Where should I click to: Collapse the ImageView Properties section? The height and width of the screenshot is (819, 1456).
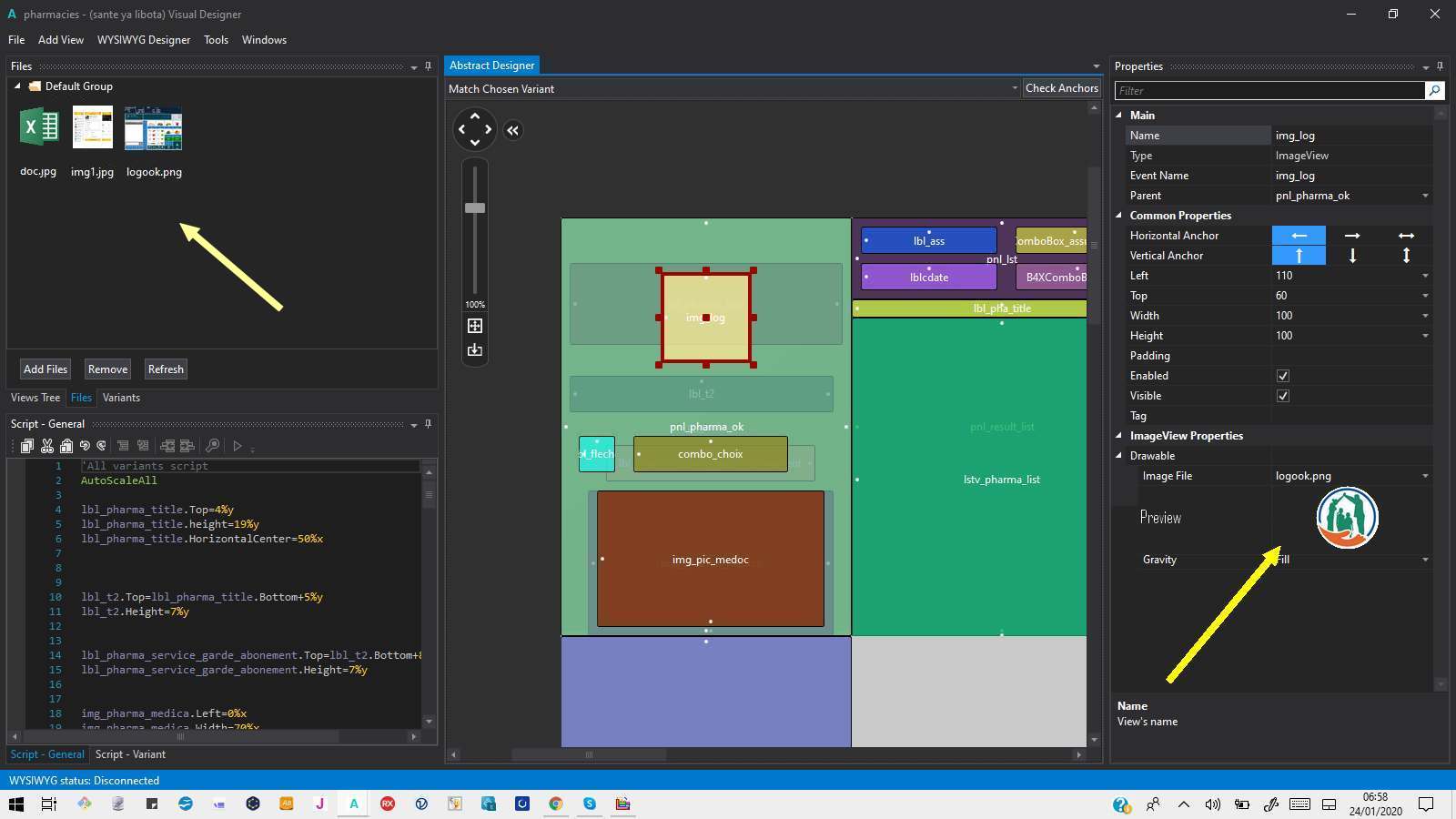[x=1119, y=436]
